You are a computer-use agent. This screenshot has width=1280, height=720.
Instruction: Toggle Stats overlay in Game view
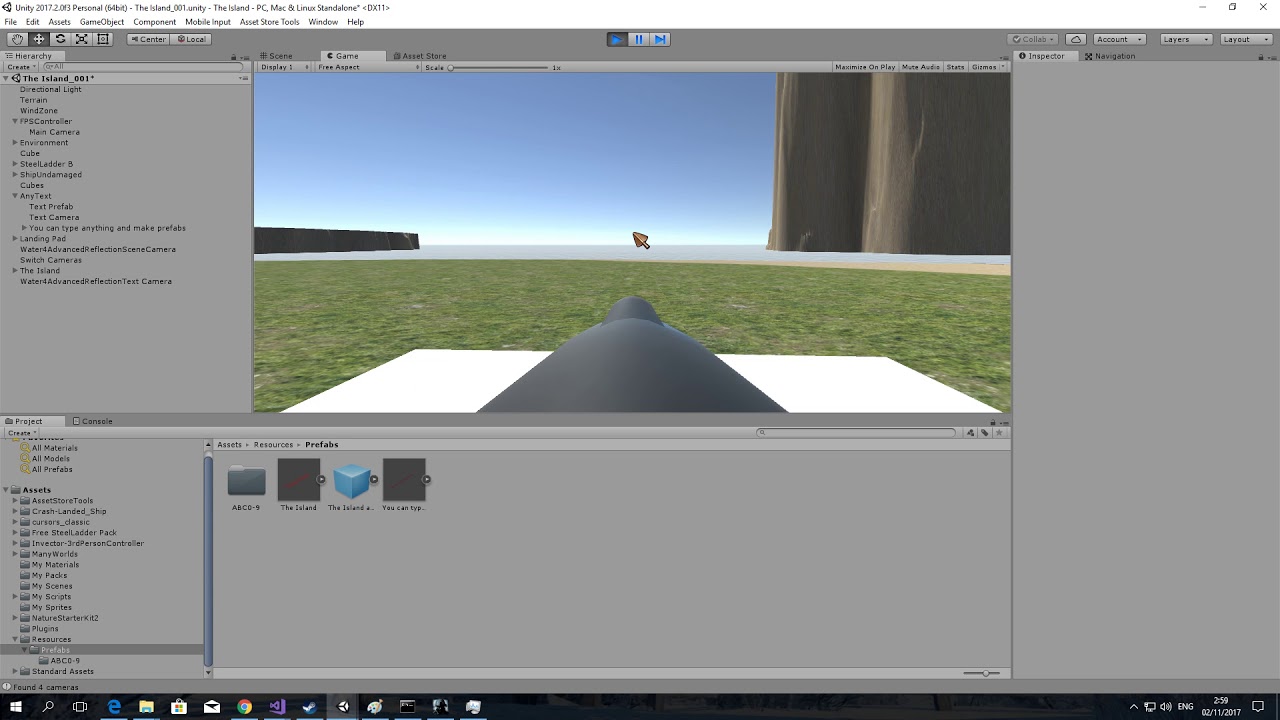[955, 67]
